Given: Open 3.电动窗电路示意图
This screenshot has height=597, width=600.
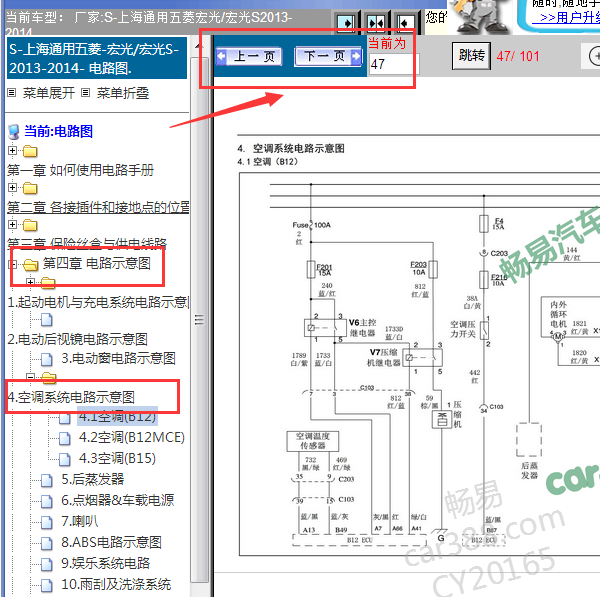Looking at the screenshot, I should (119, 359).
